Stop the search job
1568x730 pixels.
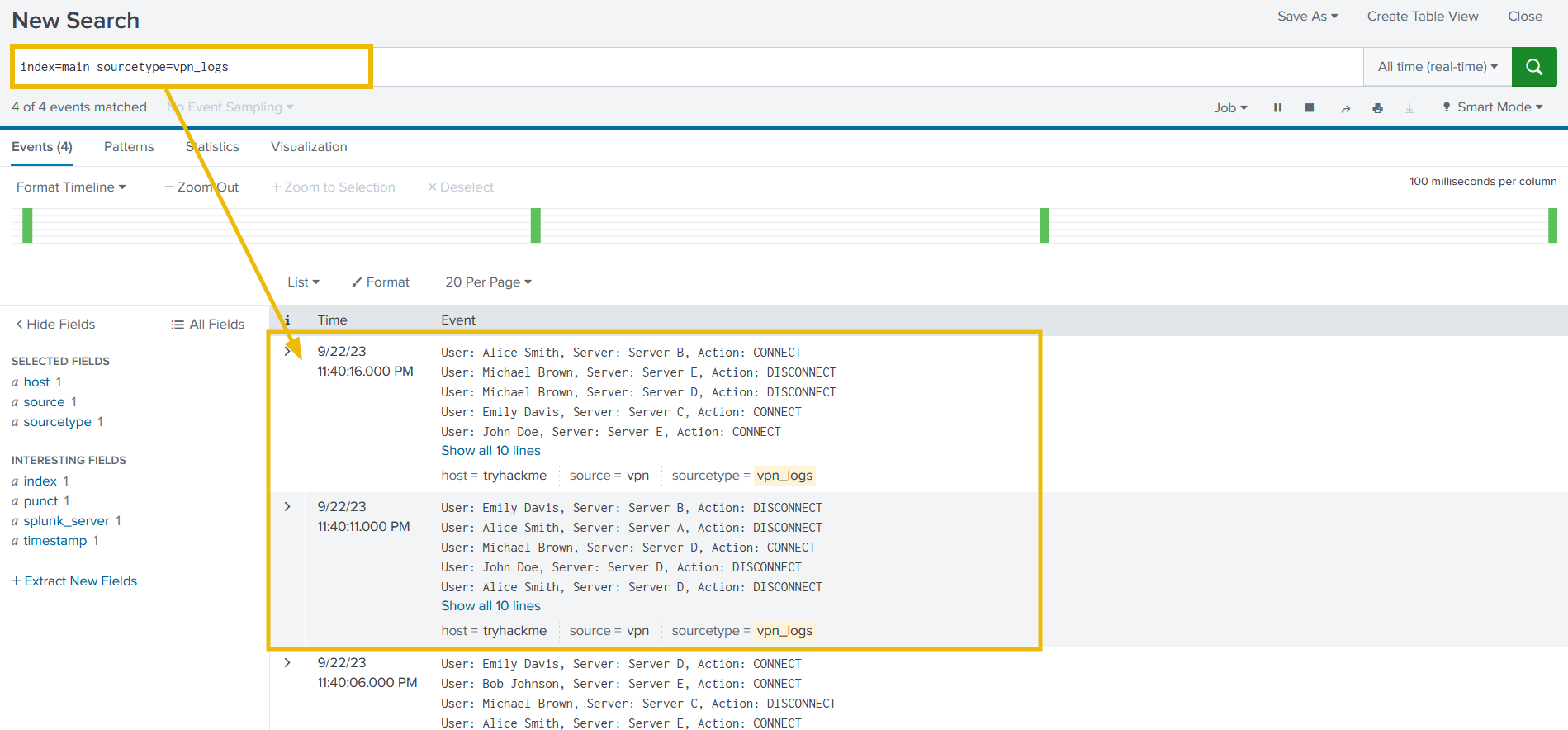tap(1310, 108)
